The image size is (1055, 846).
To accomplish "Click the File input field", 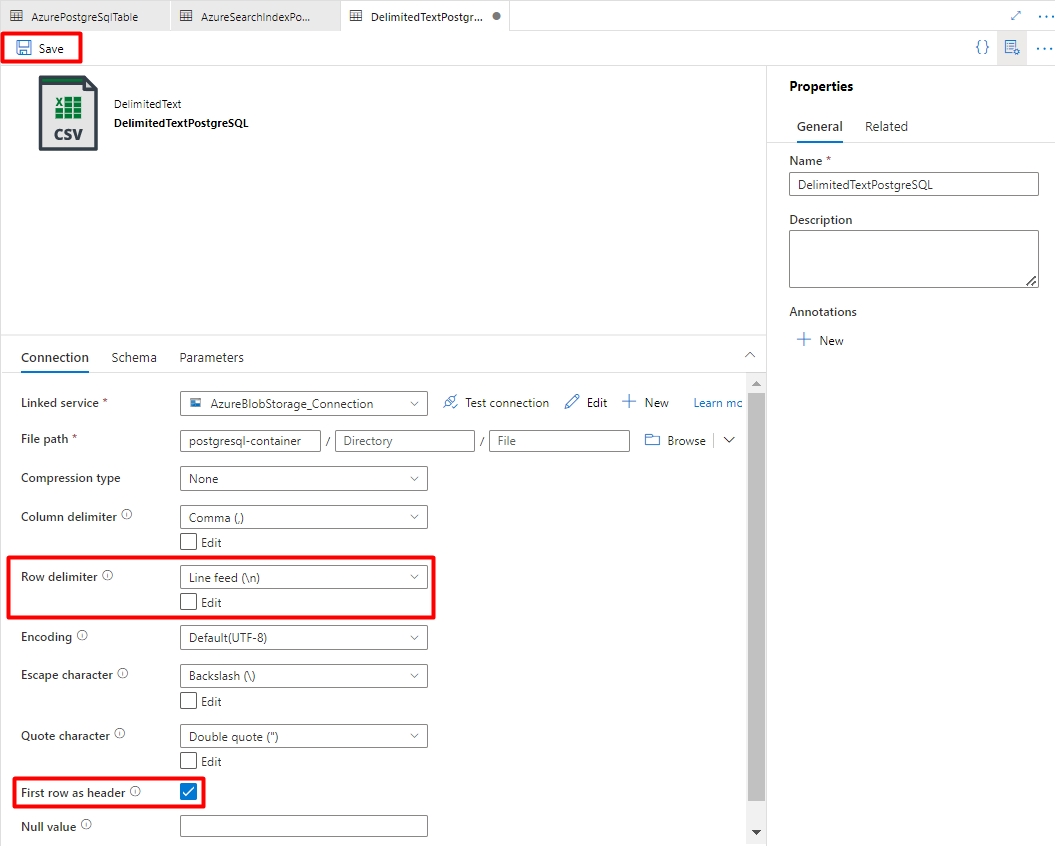I will coord(559,441).
